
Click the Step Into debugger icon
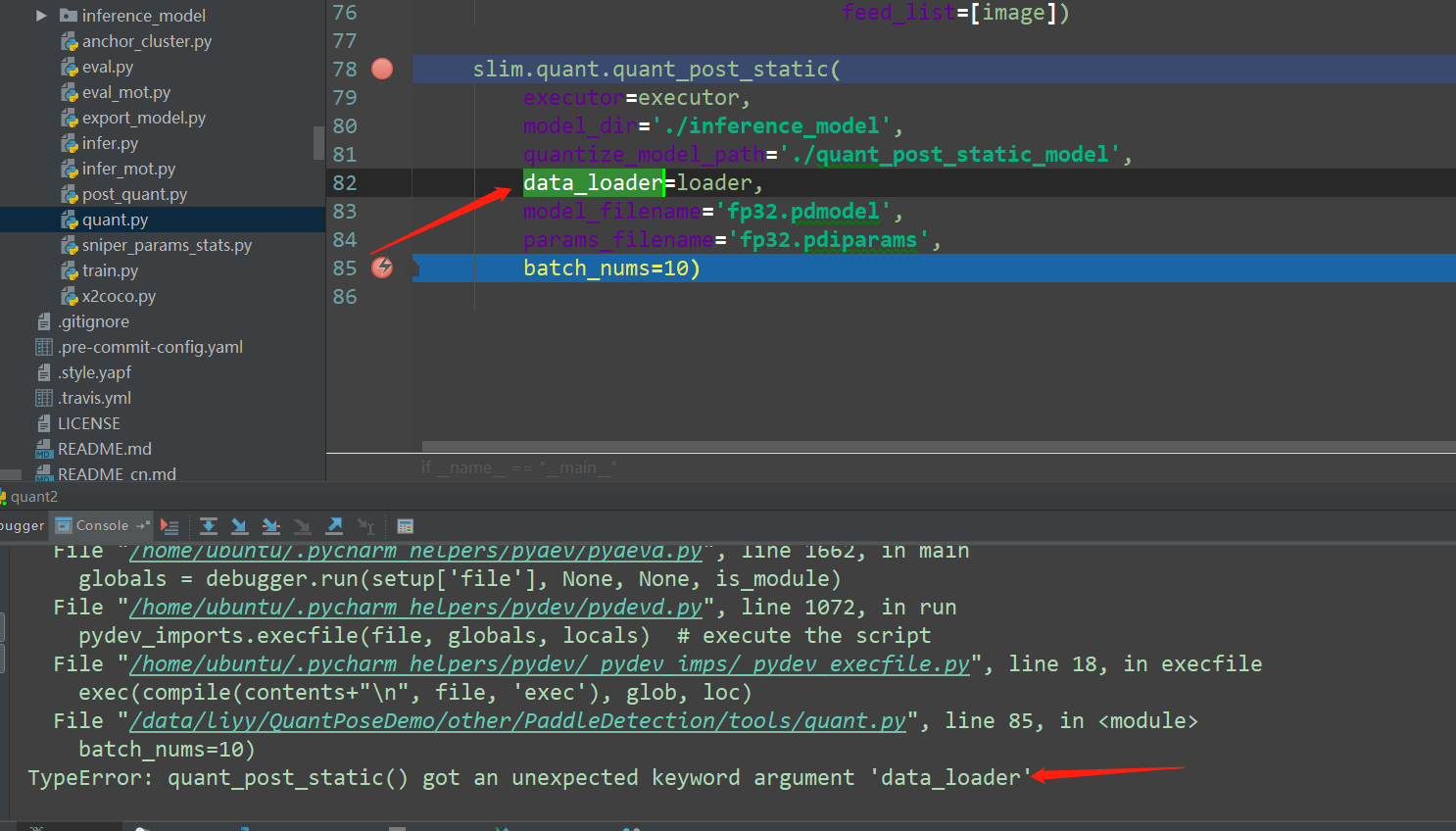239,526
